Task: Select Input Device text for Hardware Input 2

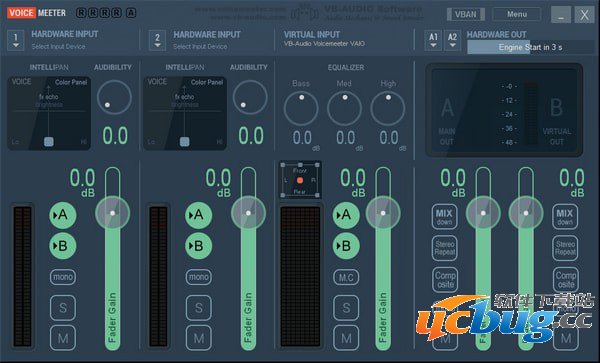Action: (x=200, y=47)
